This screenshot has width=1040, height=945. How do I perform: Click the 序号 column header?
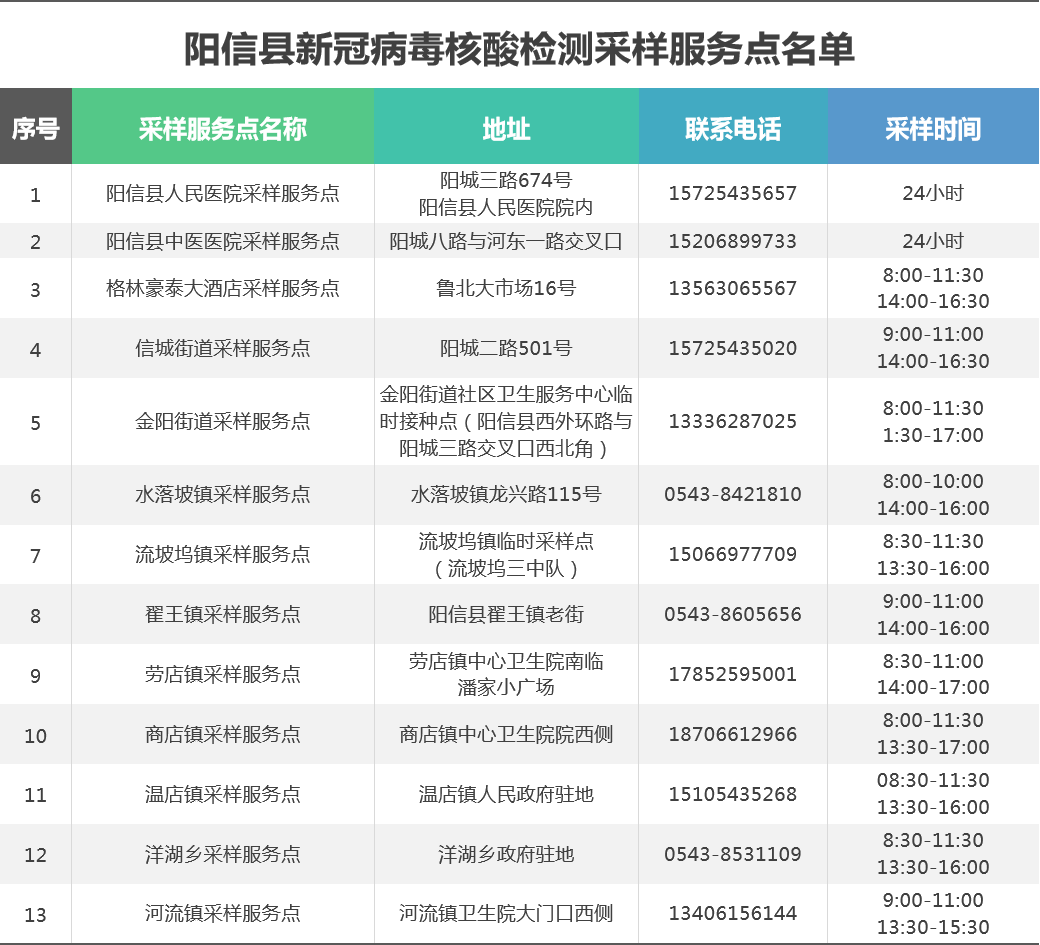[35, 128]
